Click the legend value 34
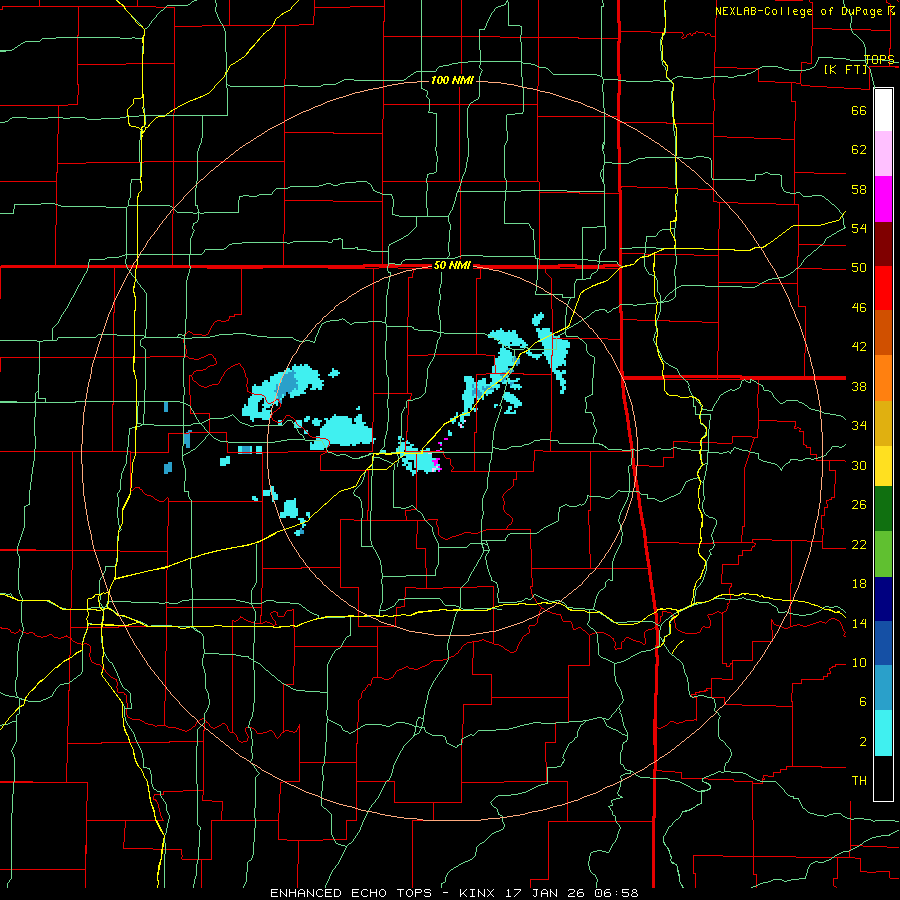900x900 pixels. click(x=859, y=426)
